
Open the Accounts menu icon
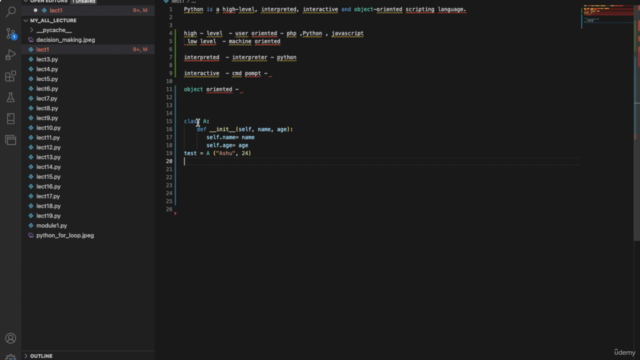[11, 338]
